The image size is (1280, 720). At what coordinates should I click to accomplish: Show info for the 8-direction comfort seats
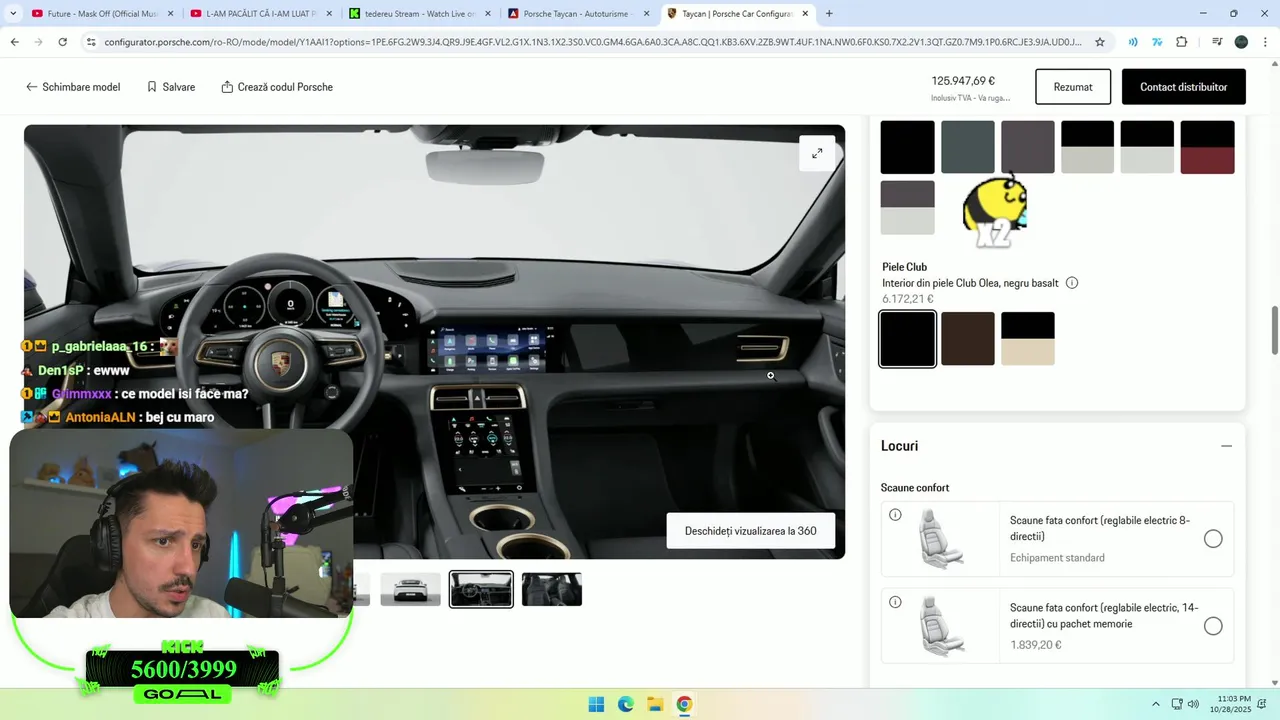895,515
